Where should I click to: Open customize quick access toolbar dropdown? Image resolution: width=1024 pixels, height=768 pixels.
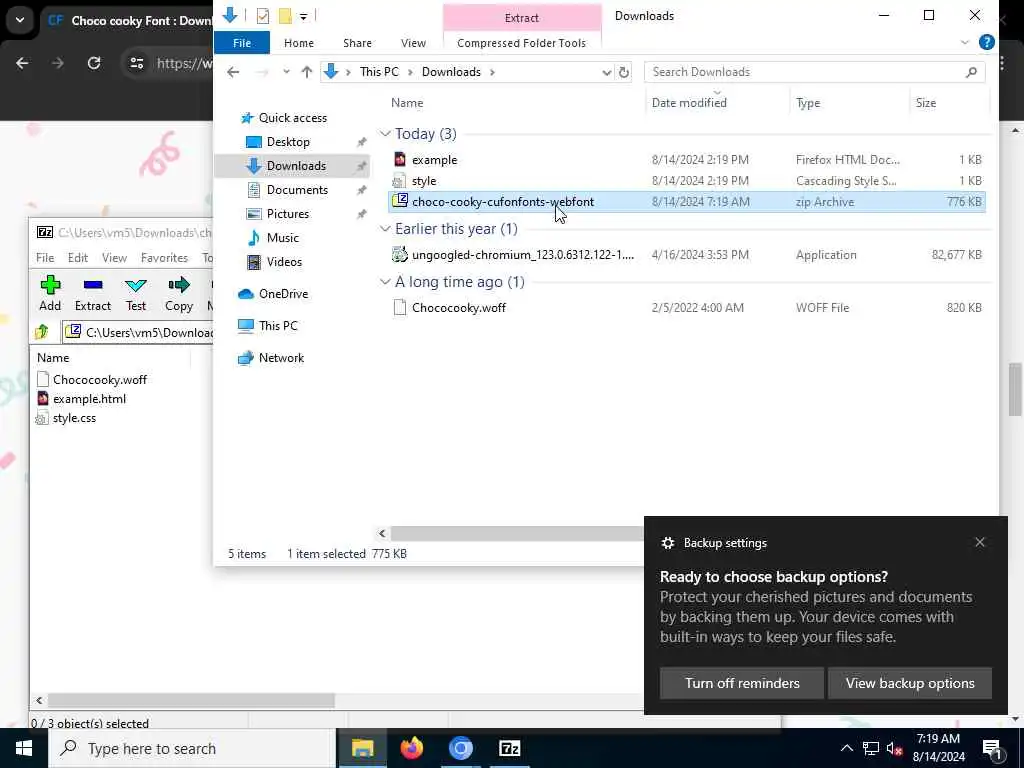pyautogui.click(x=304, y=16)
